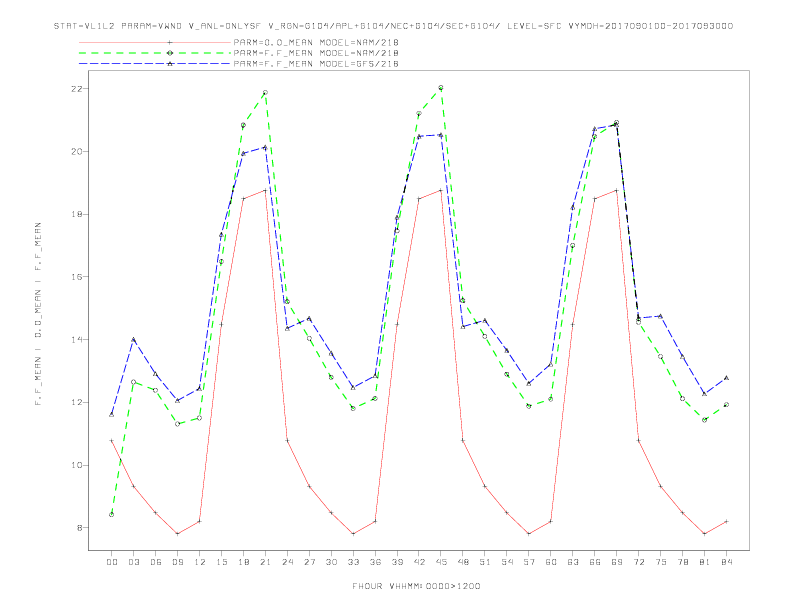This screenshot has height=612, width=792.
Task: Click the x-axis tick label 63
Action: (573, 562)
